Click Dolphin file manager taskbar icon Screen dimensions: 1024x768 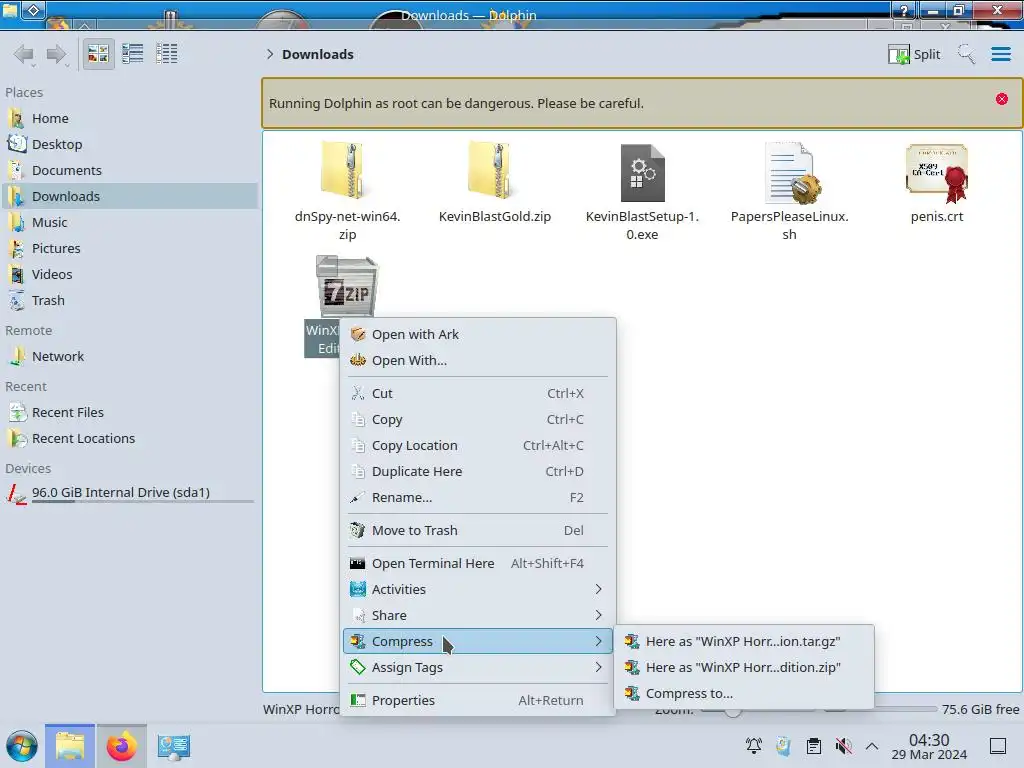click(x=70, y=746)
